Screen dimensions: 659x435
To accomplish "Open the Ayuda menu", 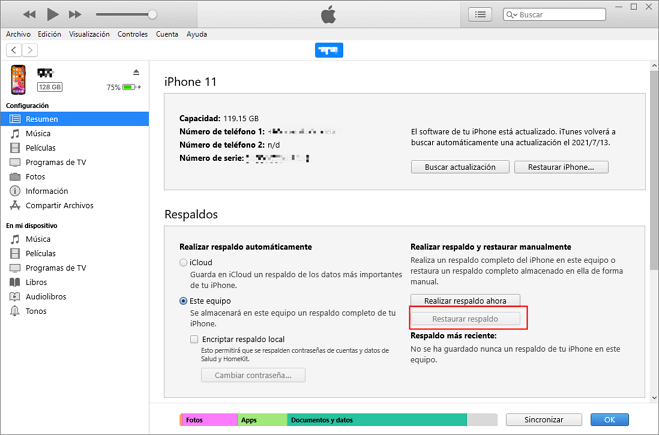I will (197, 34).
